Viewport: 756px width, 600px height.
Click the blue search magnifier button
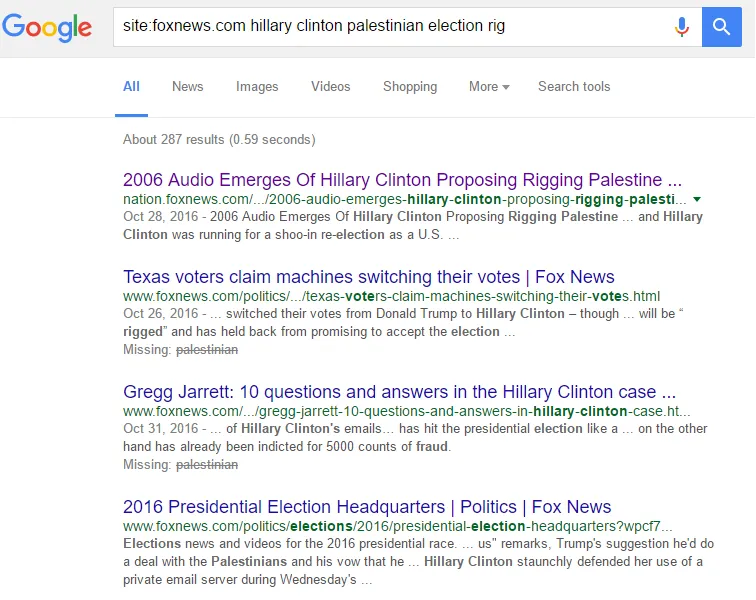click(721, 27)
